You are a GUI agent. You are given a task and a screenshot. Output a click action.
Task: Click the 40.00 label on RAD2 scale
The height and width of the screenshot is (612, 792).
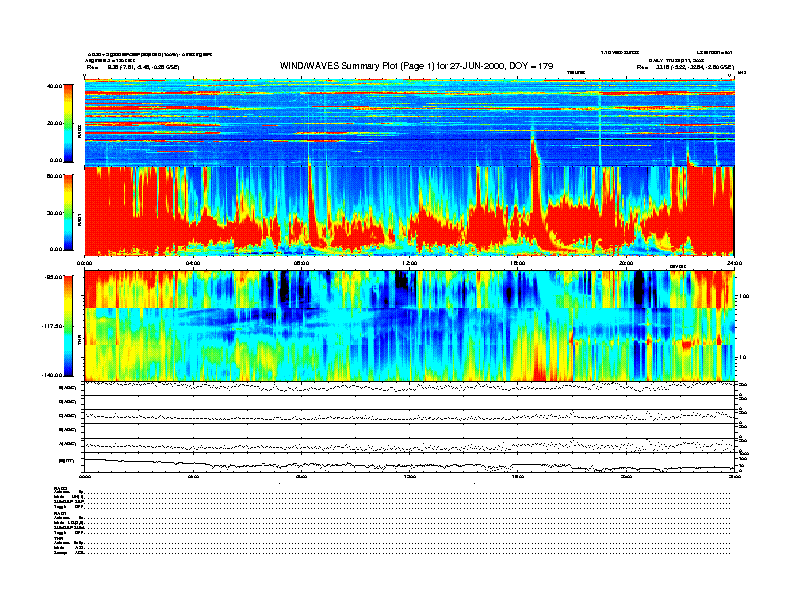click(x=55, y=86)
